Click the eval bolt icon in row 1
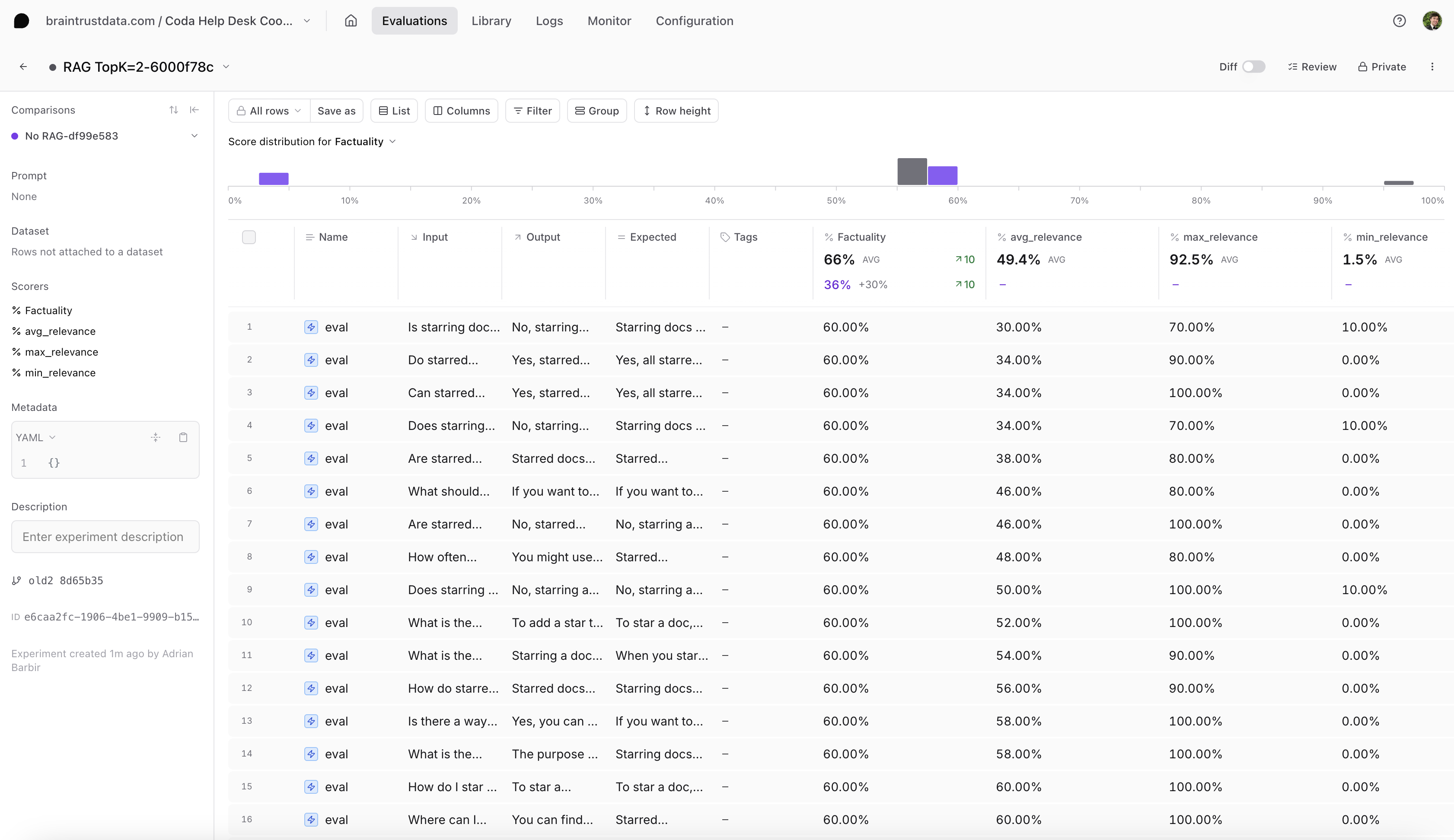This screenshot has height=840, width=1454. 311,327
